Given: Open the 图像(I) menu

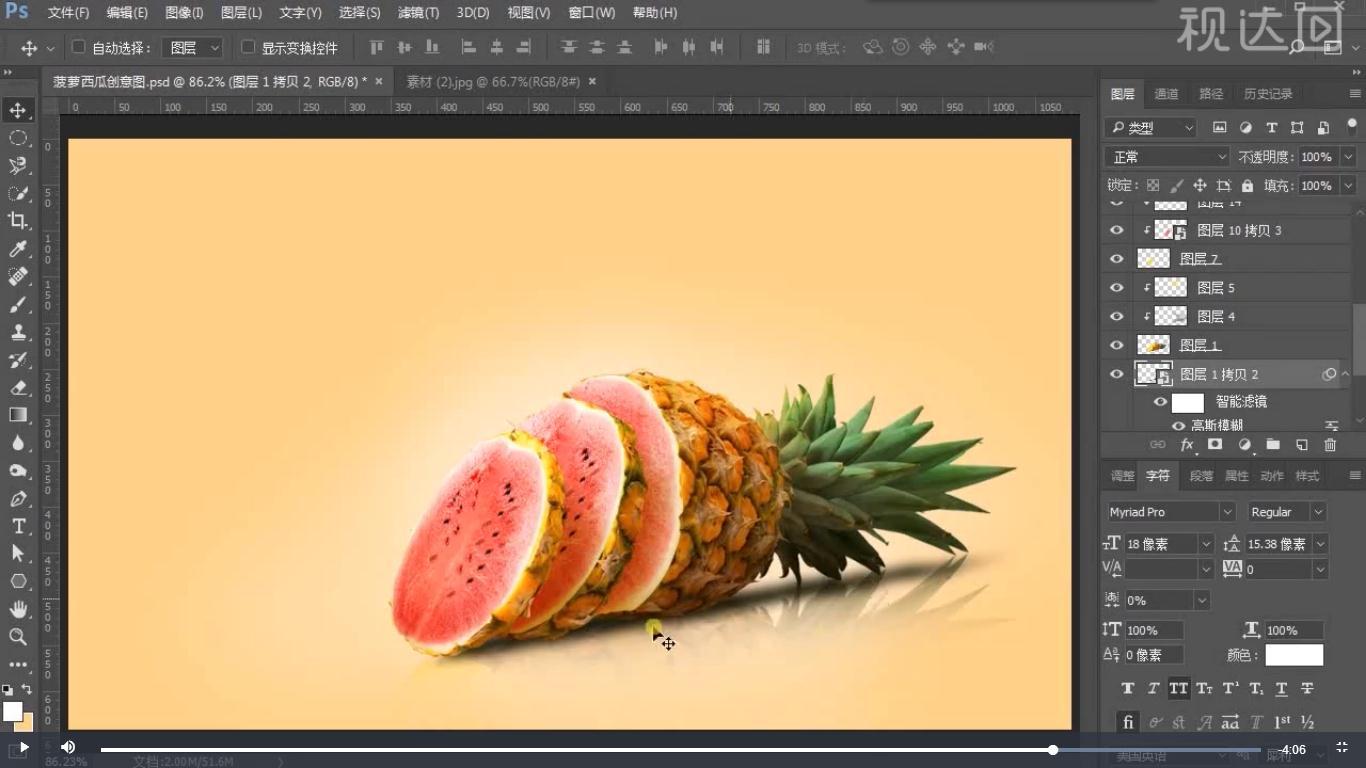Looking at the screenshot, I should tap(184, 13).
